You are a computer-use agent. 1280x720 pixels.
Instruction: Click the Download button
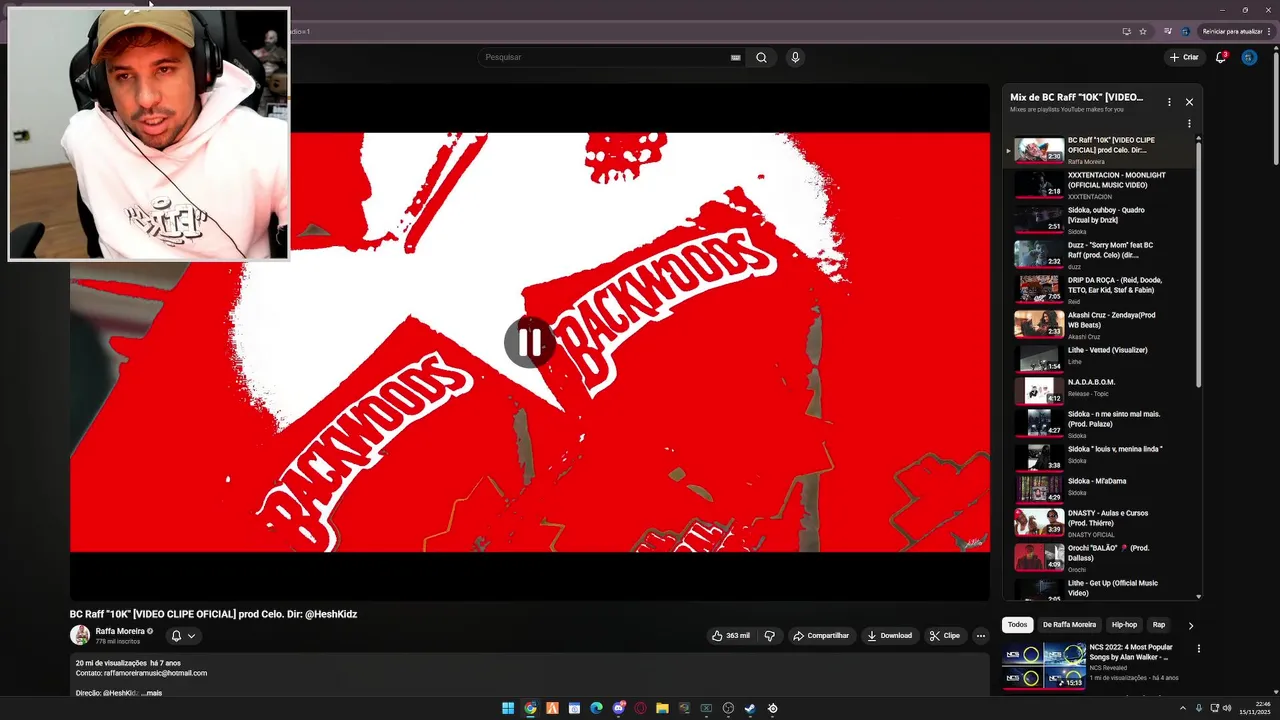[x=889, y=635]
